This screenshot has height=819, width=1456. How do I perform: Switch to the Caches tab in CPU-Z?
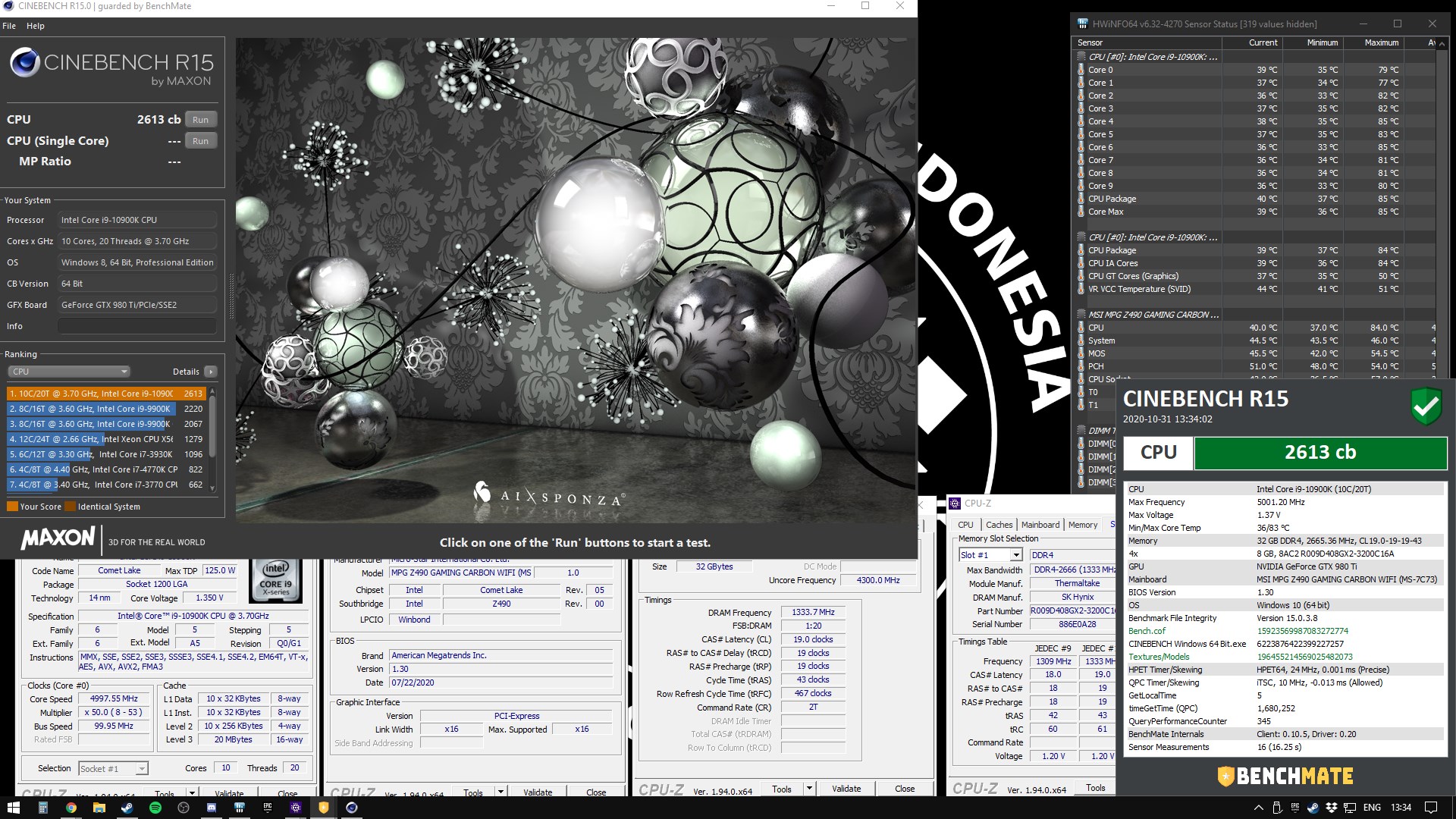coord(999,525)
